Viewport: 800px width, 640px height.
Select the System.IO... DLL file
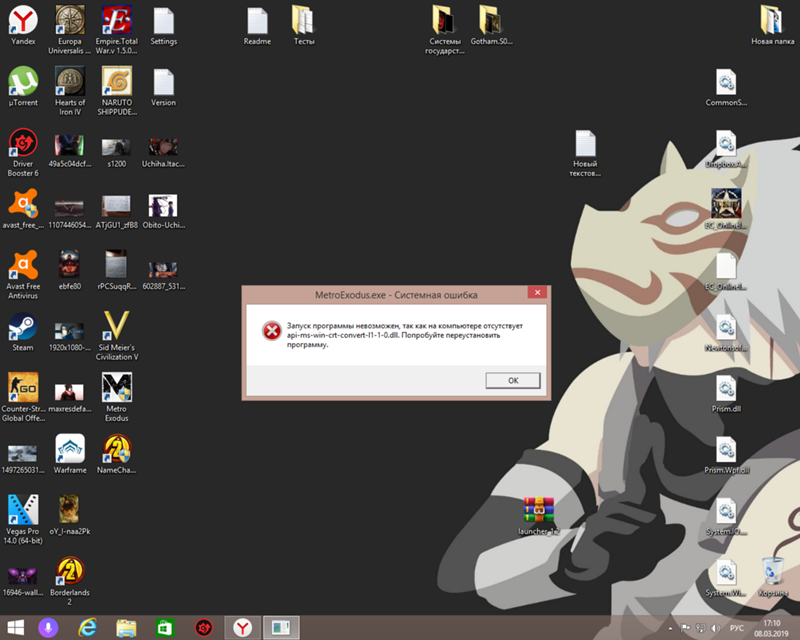tap(726, 515)
